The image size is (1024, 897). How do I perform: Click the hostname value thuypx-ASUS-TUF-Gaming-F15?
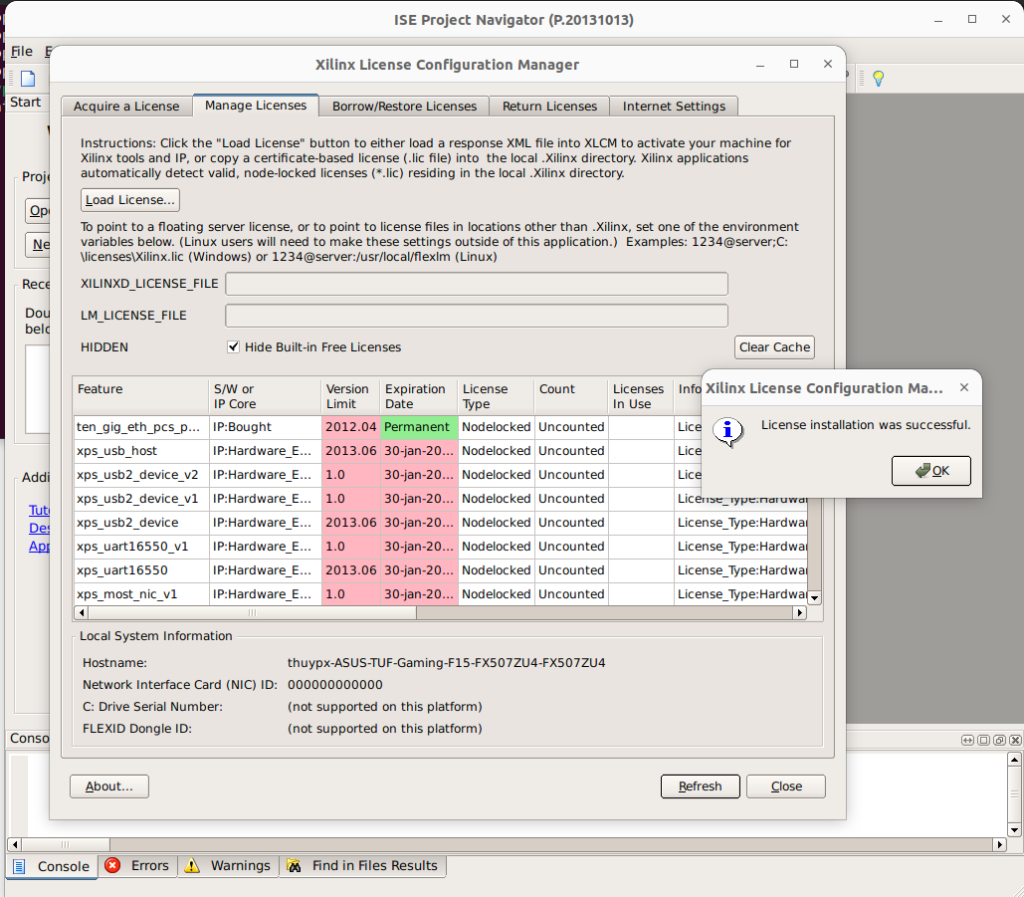click(x=446, y=663)
